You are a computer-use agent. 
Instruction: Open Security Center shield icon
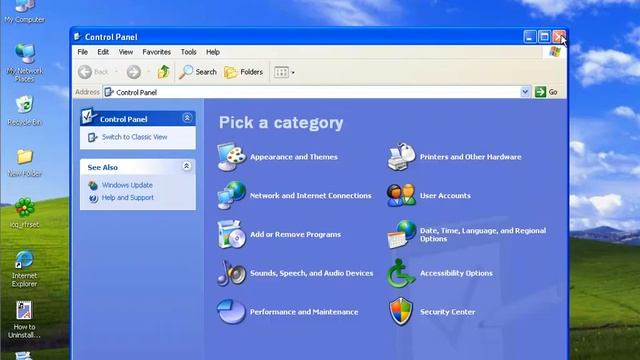(401, 311)
